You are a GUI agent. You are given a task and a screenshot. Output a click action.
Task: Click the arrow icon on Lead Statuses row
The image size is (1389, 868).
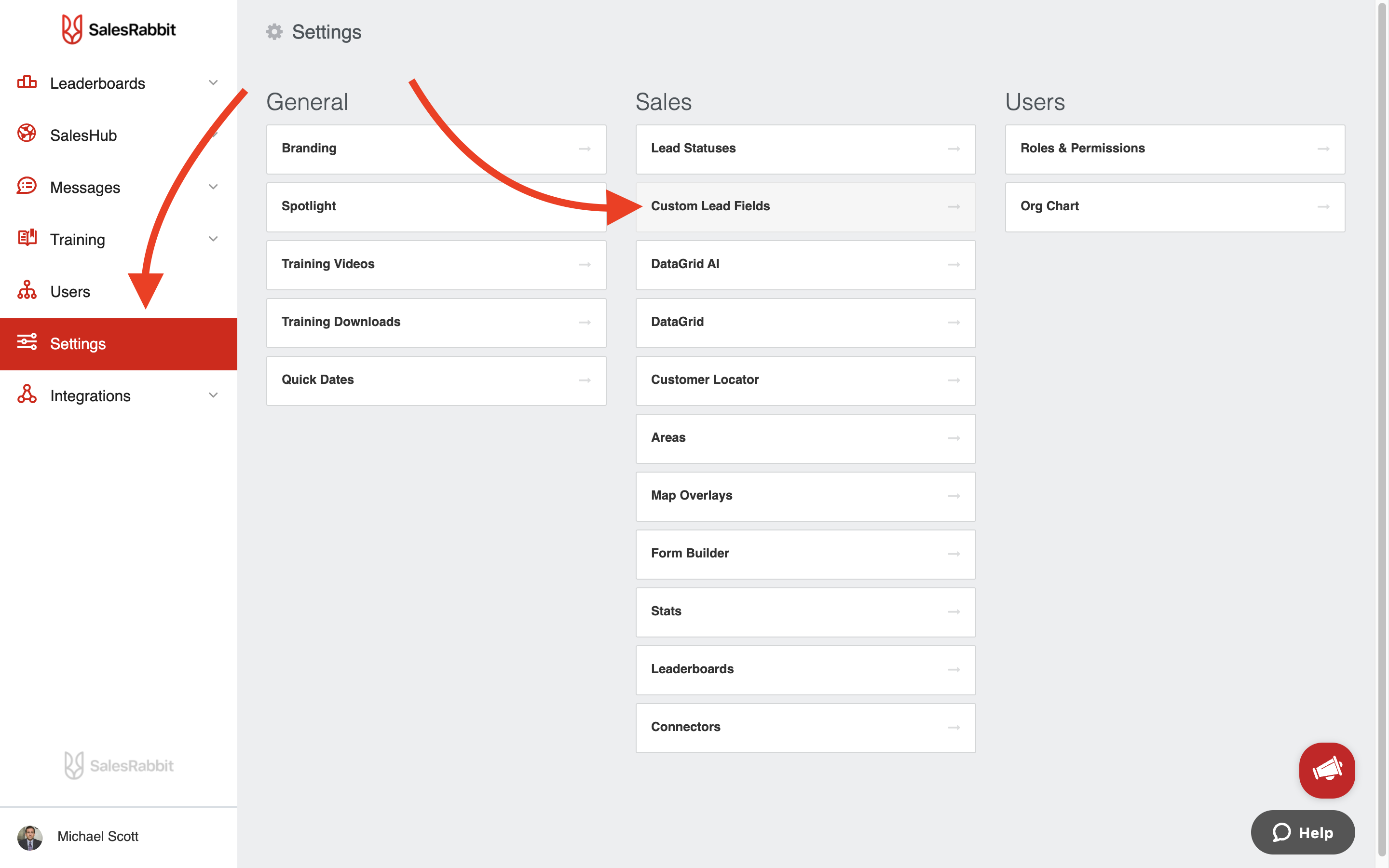pyautogui.click(x=954, y=149)
